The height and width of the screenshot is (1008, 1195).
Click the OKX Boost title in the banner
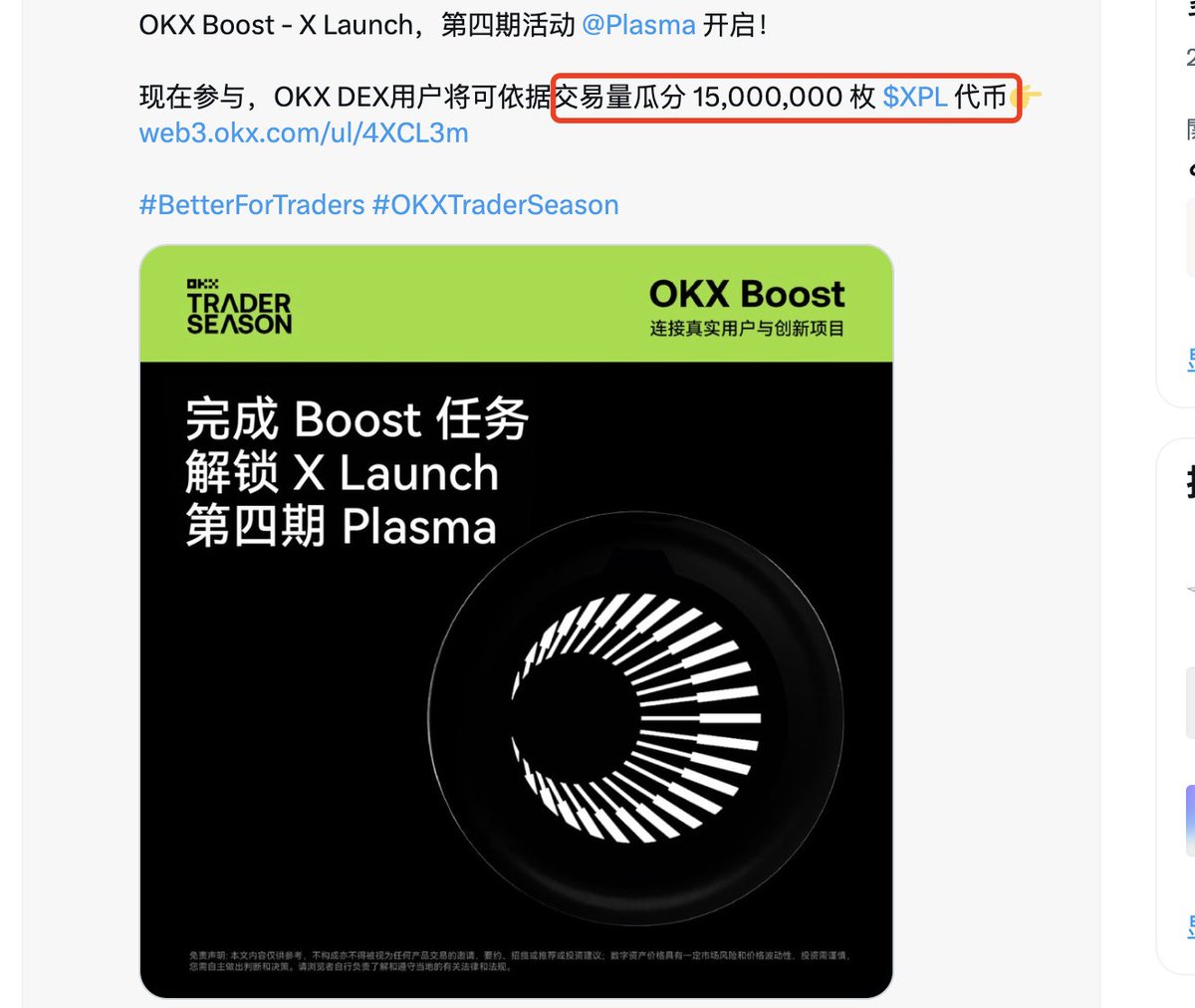coord(747,294)
